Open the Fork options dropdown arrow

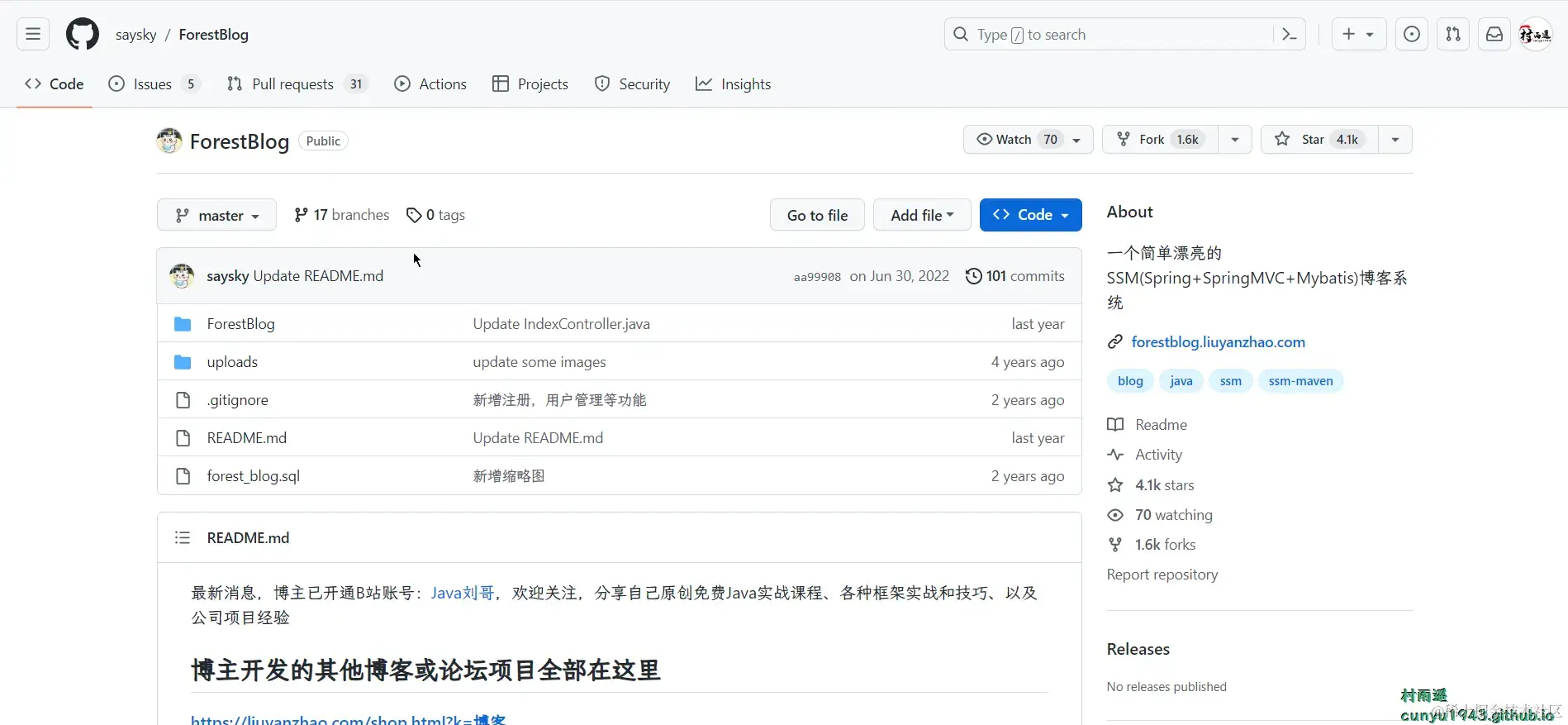[1235, 140]
